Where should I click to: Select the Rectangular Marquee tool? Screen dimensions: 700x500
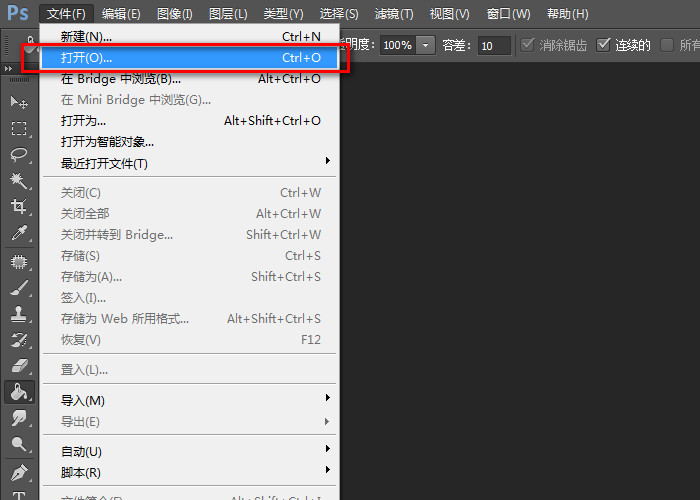tap(19, 129)
